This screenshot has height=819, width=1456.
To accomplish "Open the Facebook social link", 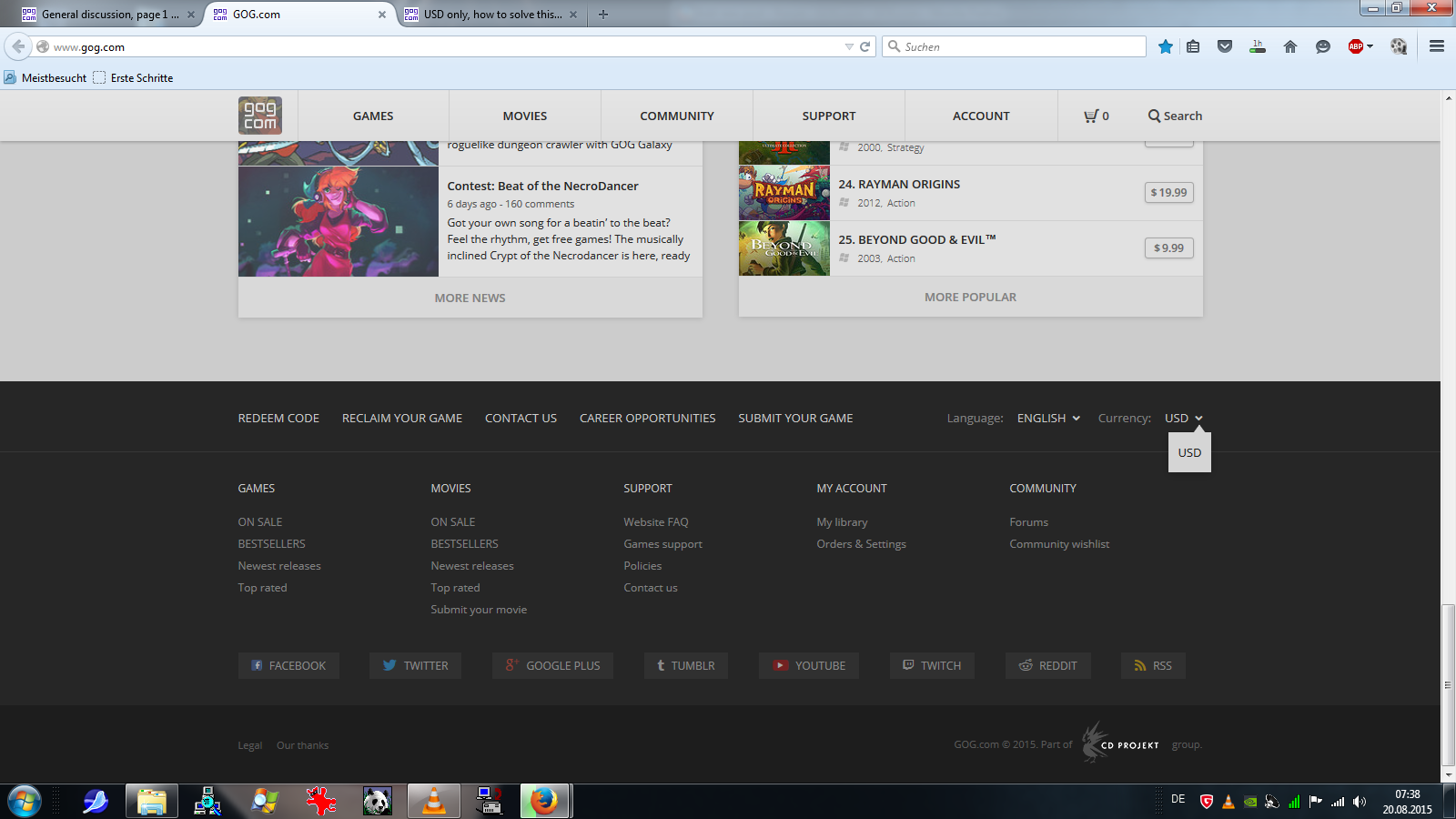I will coord(288,665).
